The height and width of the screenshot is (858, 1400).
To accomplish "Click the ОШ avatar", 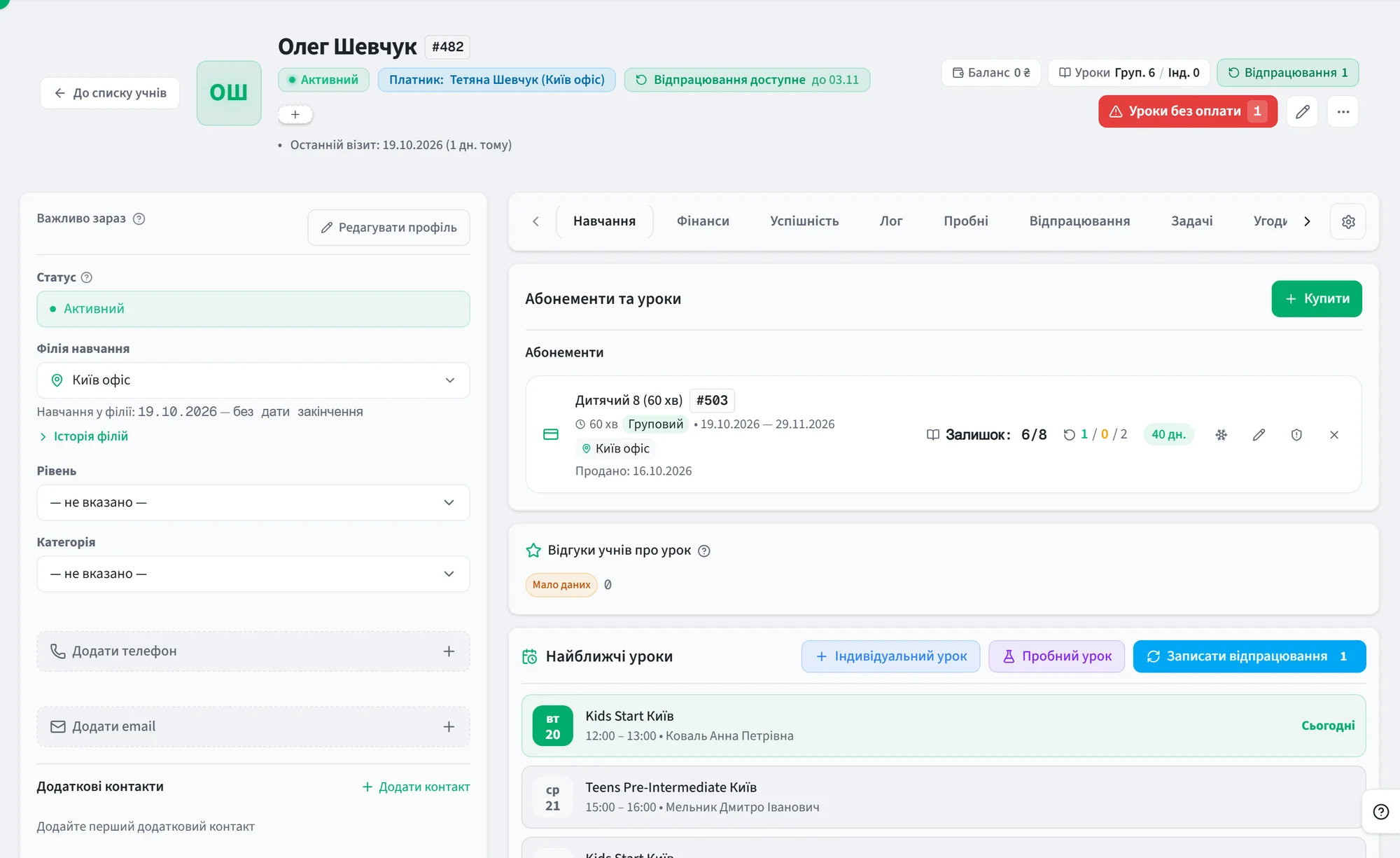I will tap(229, 93).
